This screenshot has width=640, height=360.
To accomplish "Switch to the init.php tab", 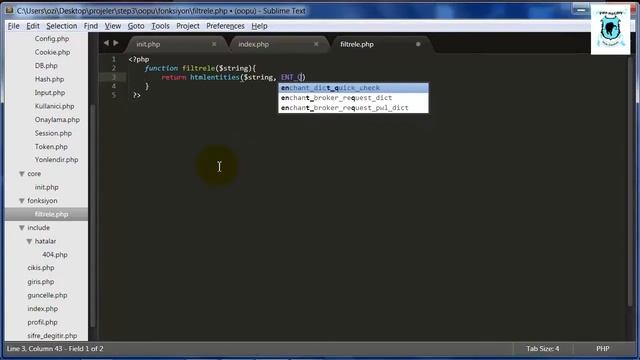I will click(x=148, y=44).
